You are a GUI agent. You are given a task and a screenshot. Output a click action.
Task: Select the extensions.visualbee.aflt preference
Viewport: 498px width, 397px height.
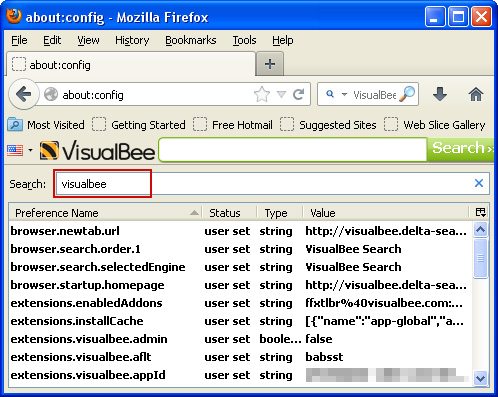240,357
